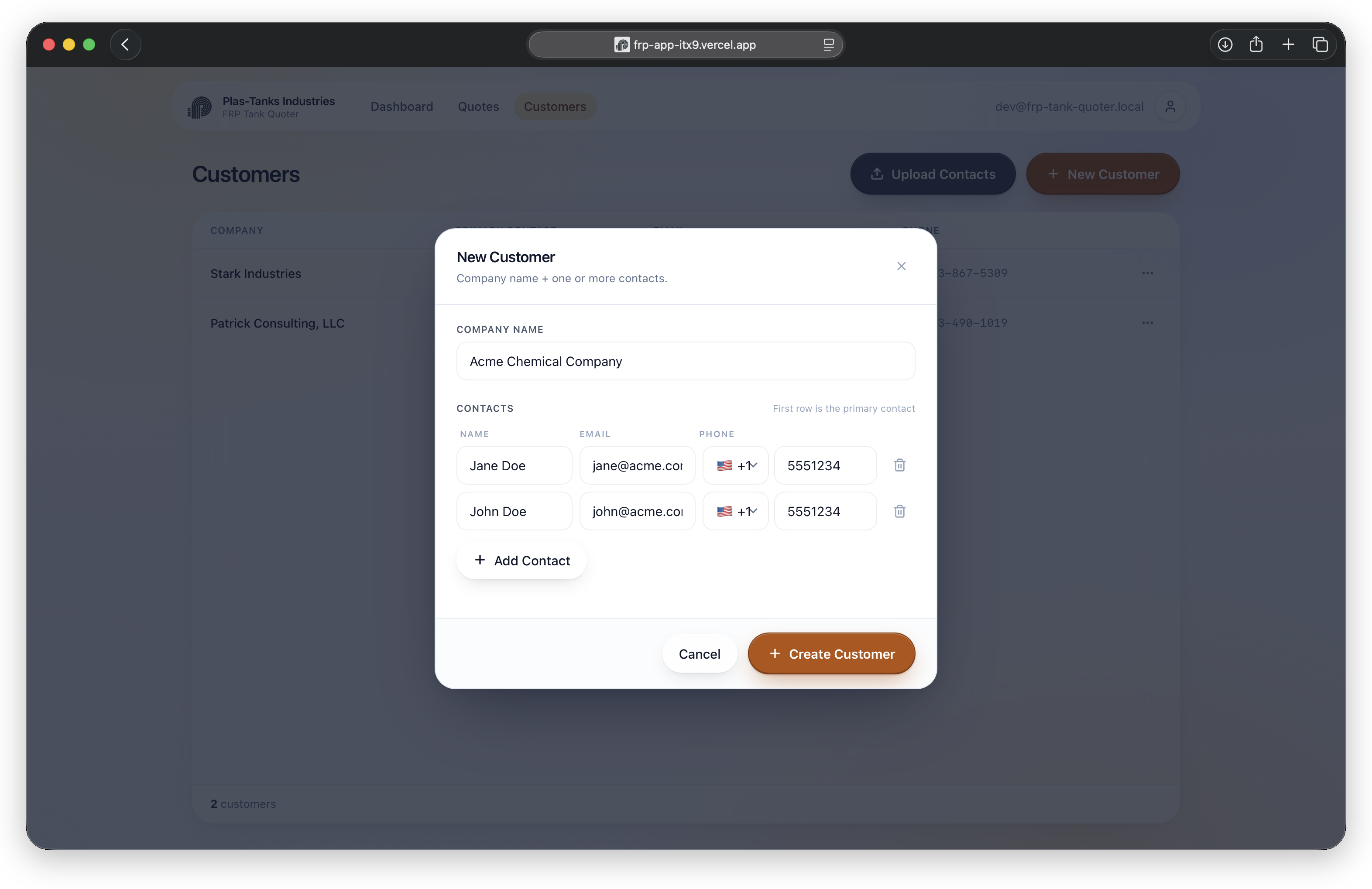Edit the john@acme email field
Screen dimensions: 1372x889
point(637,511)
